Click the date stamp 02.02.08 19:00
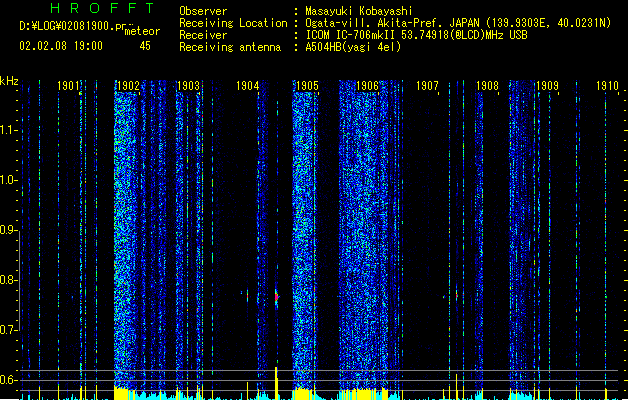Viewport: 629px width, 400px height. [61, 46]
